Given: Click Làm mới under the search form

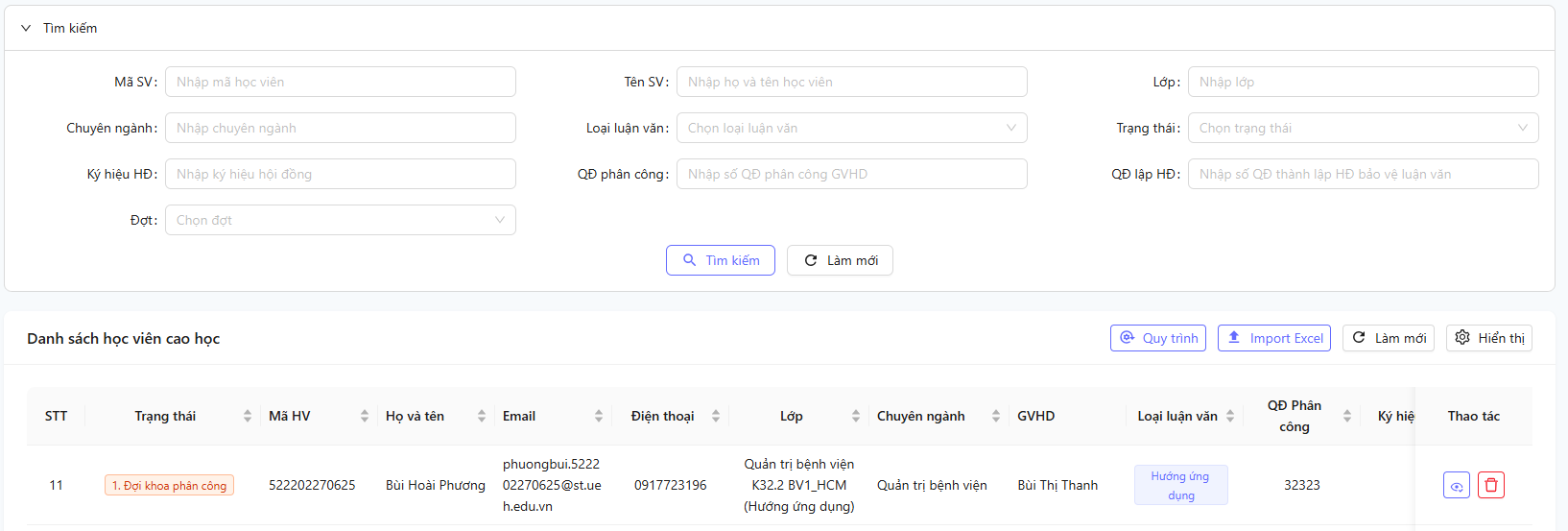Looking at the screenshot, I should coord(840,260).
